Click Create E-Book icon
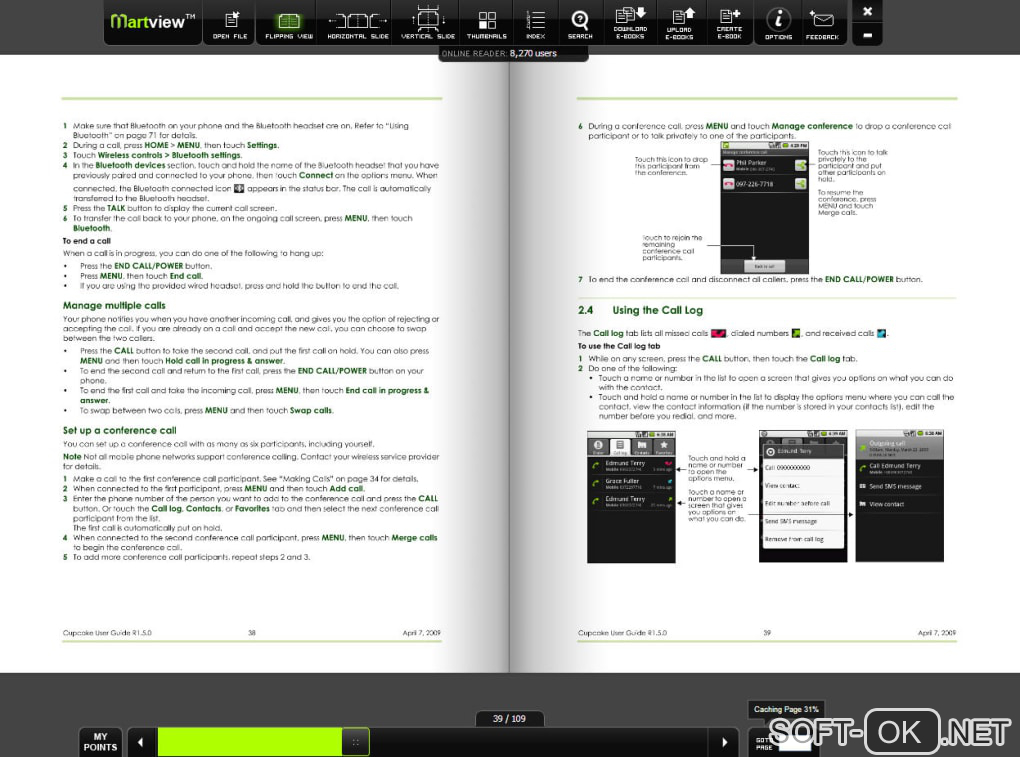The width and height of the screenshot is (1020, 757). click(729, 23)
